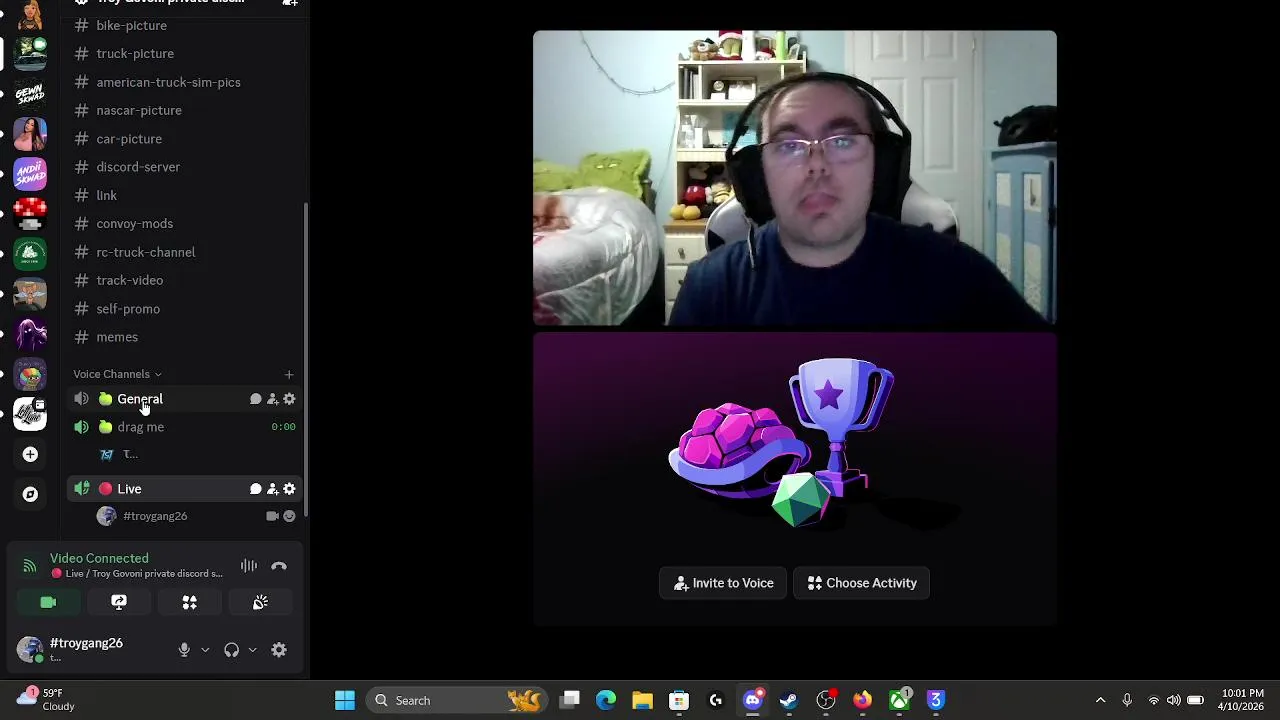Click the Video Connected status text

click(99, 558)
